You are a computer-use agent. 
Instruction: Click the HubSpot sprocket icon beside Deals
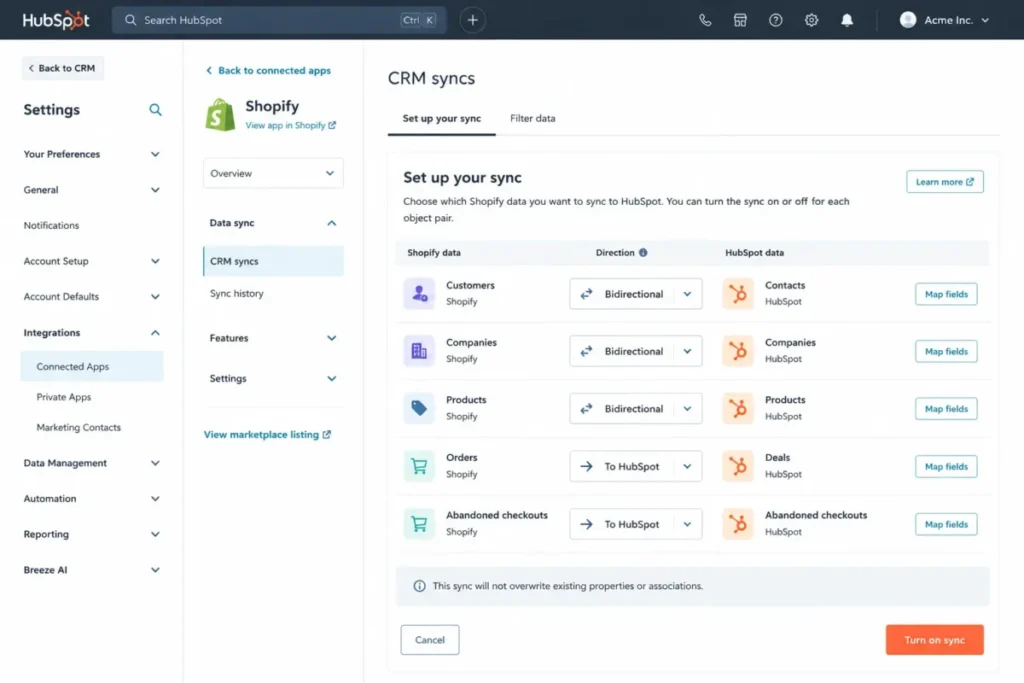tap(738, 466)
